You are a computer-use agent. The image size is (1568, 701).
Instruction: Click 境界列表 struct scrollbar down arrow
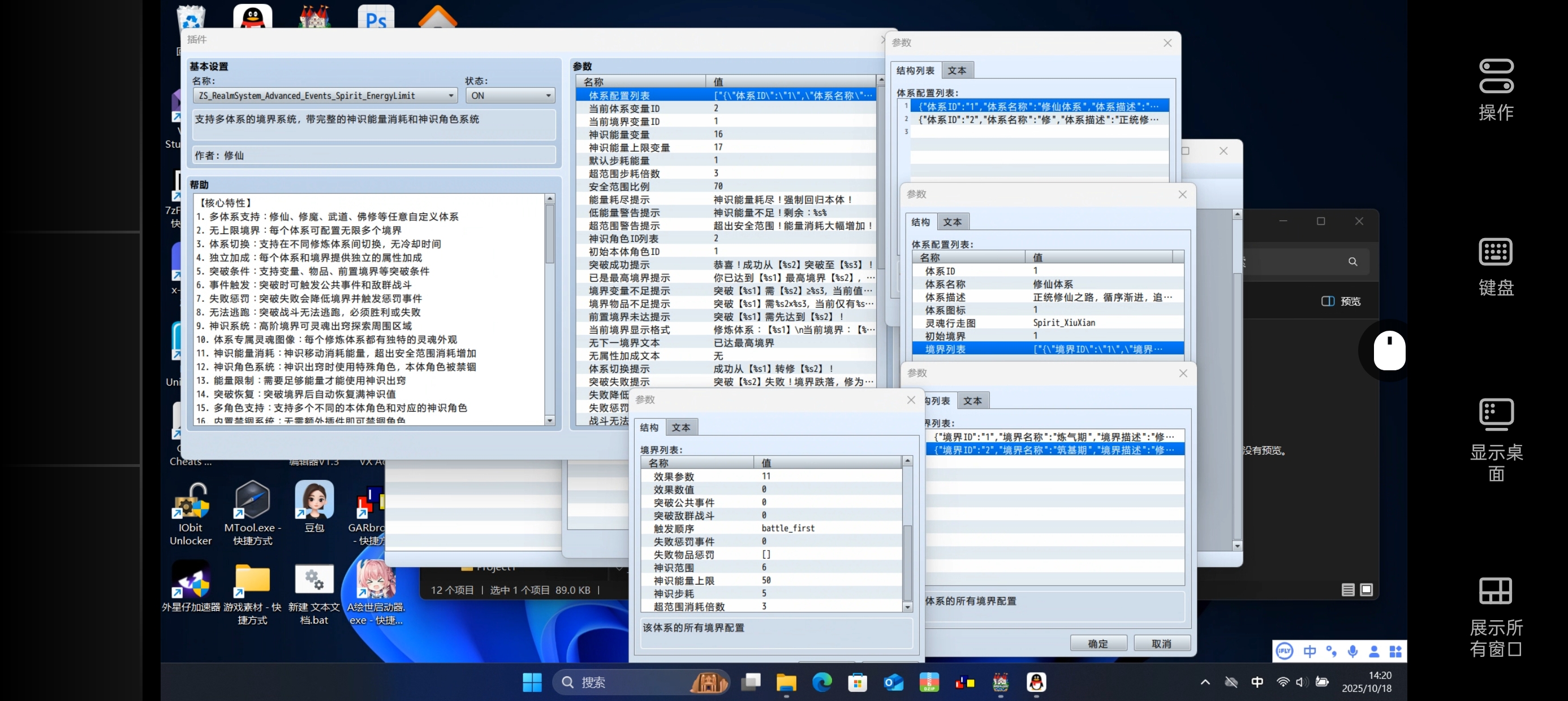(907, 607)
